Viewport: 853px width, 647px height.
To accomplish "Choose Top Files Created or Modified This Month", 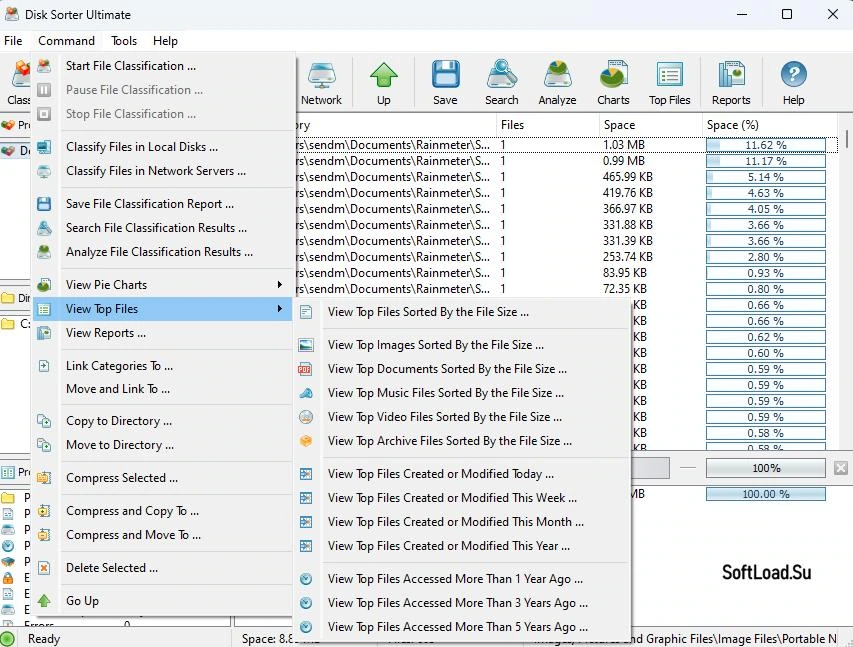I will [462, 522].
